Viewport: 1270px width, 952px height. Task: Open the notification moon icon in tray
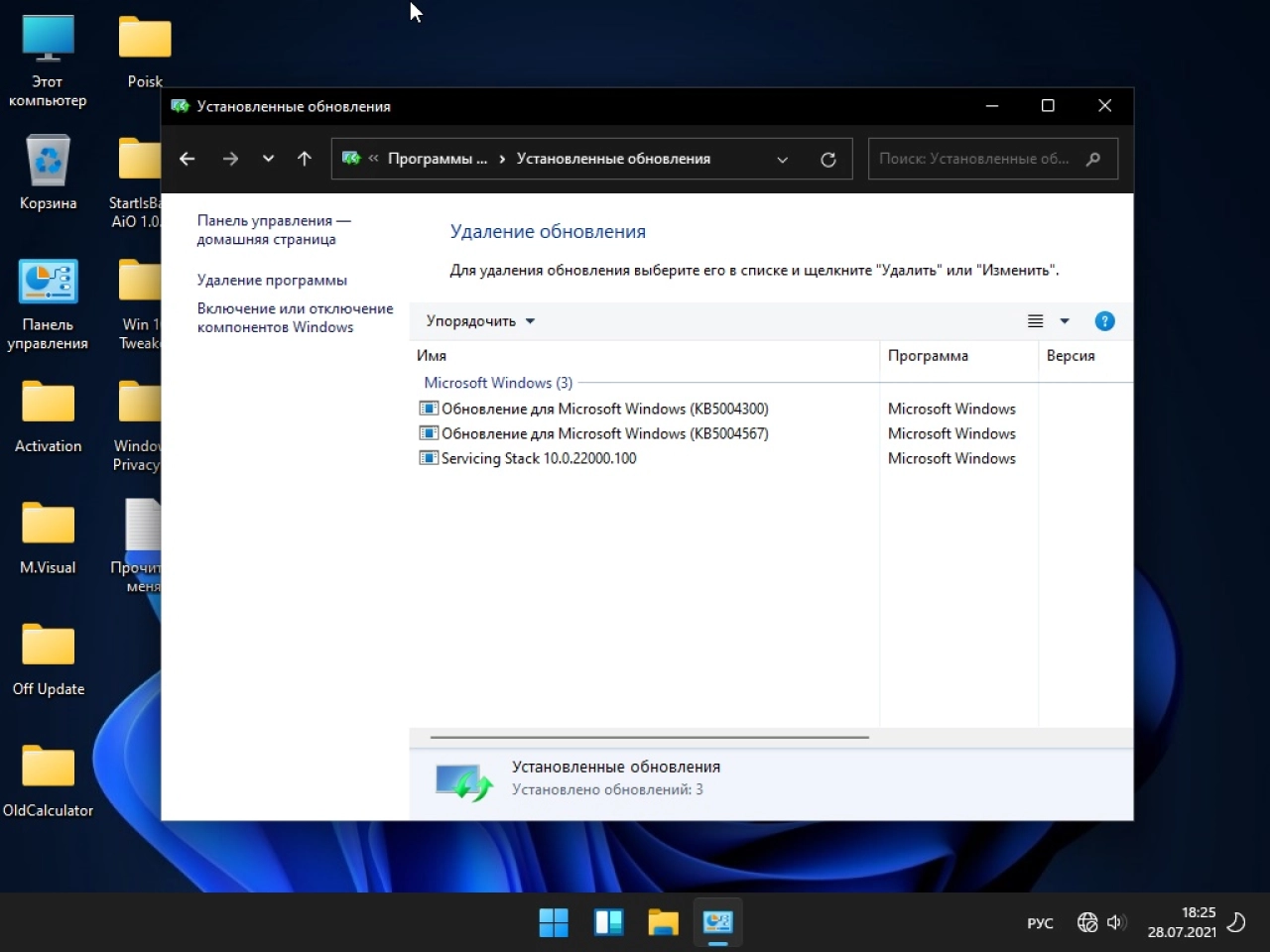(1236, 922)
